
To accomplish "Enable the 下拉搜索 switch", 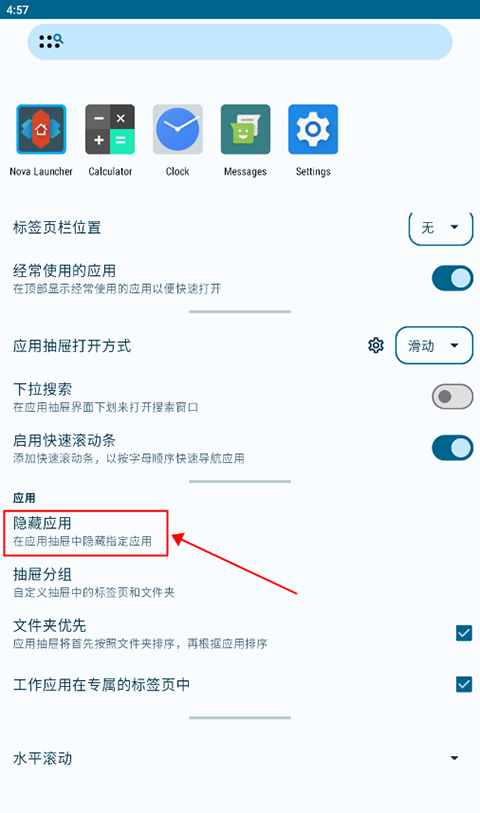I will pyautogui.click(x=453, y=397).
